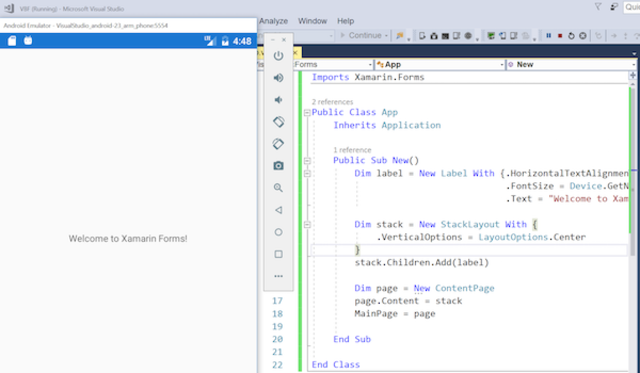Minimize the emulator toolbar panel
This screenshot has height=373, width=640.
pos(273,40)
